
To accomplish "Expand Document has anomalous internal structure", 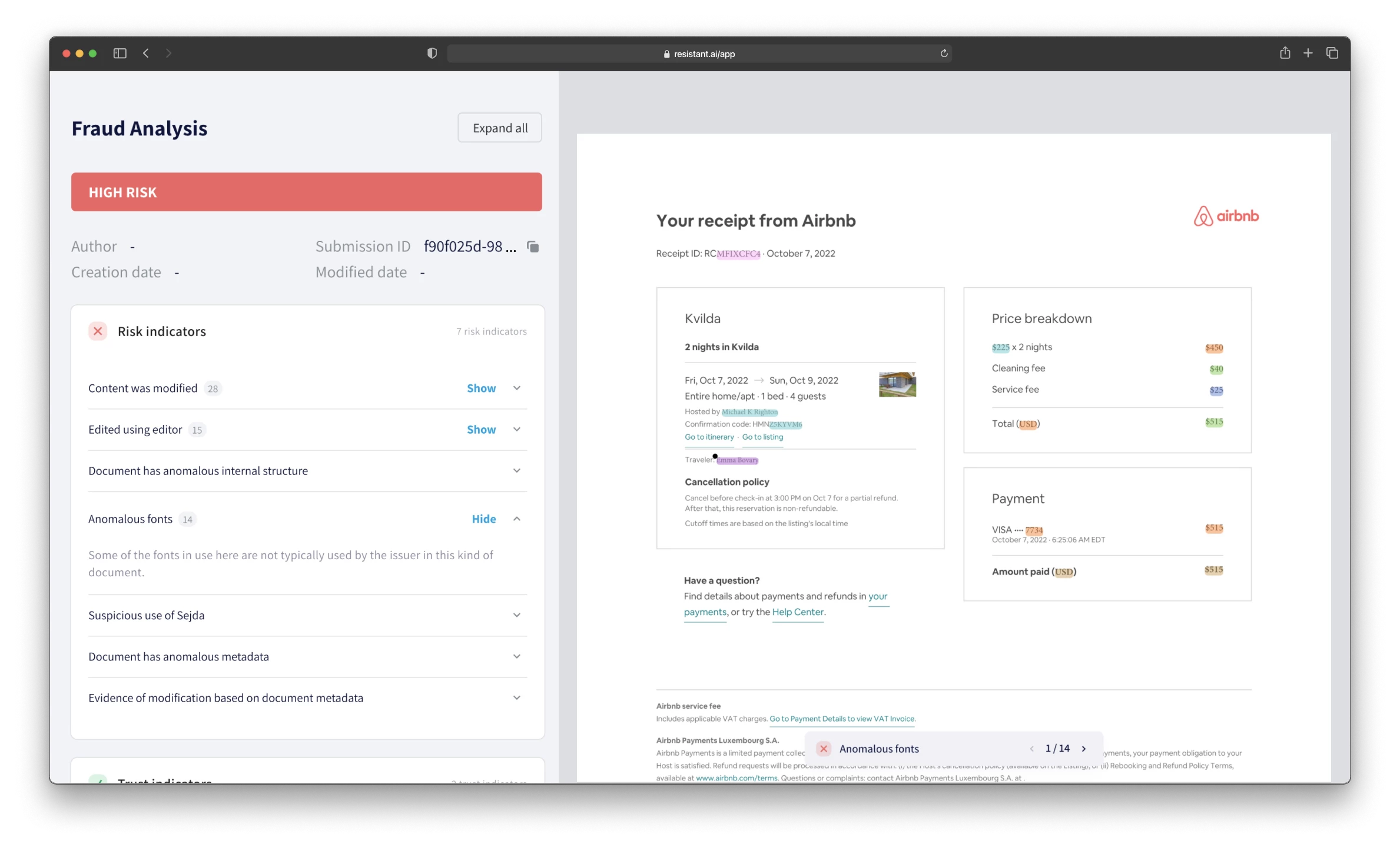I will (307, 471).
